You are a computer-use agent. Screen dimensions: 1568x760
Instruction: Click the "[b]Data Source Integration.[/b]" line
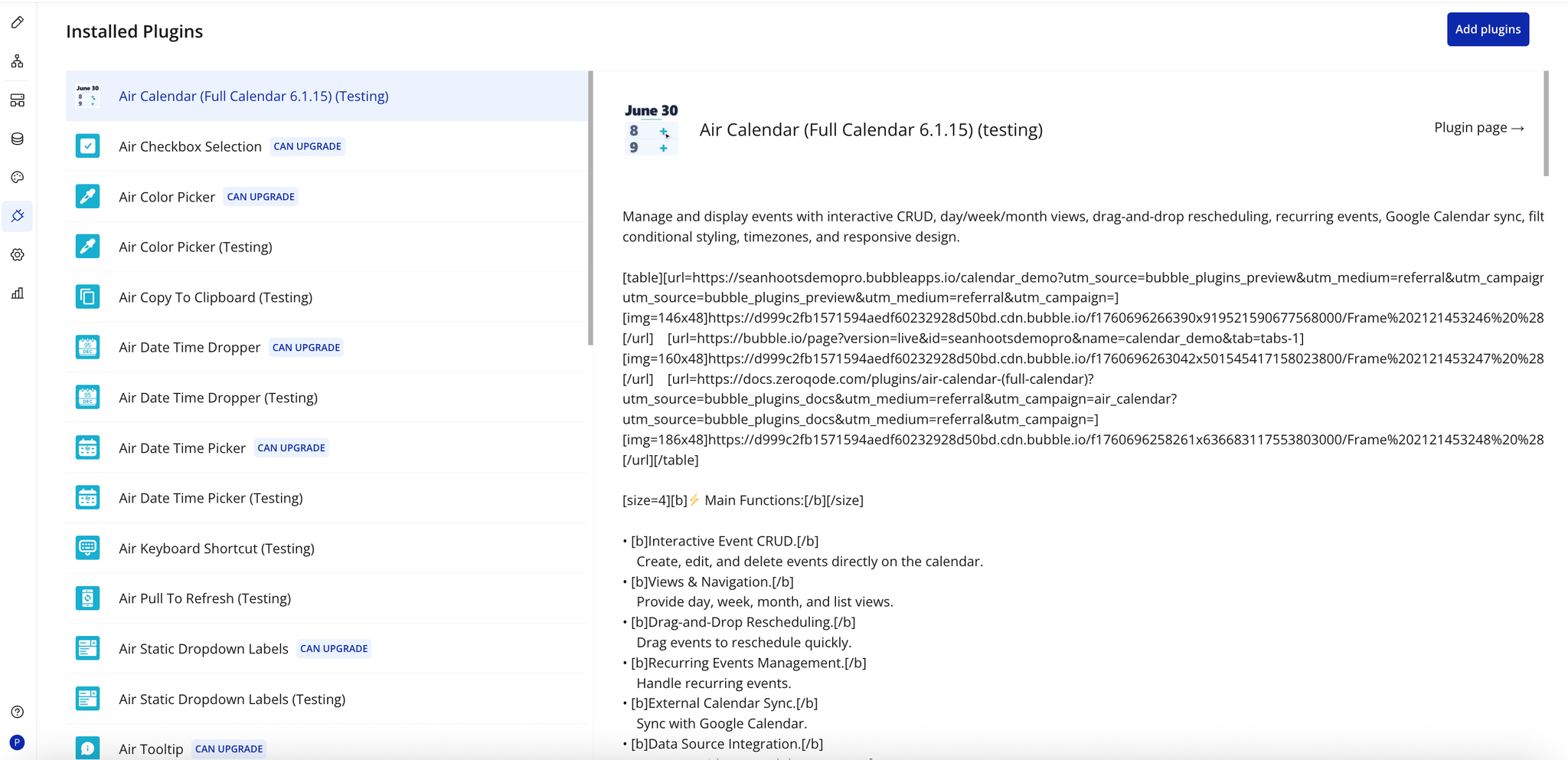pyautogui.click(x=727, y=744)
